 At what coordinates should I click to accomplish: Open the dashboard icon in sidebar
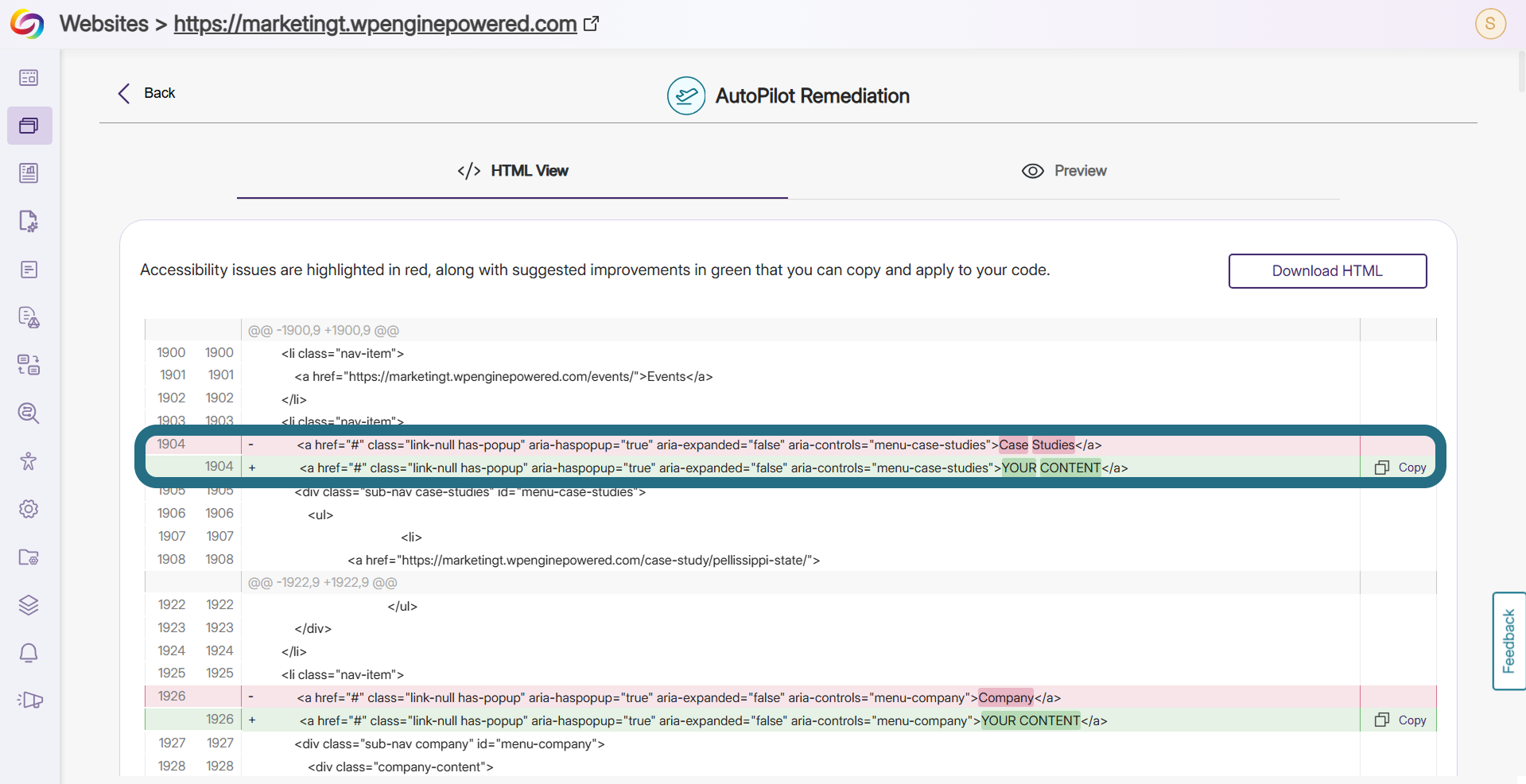click(x=29, y=77)
